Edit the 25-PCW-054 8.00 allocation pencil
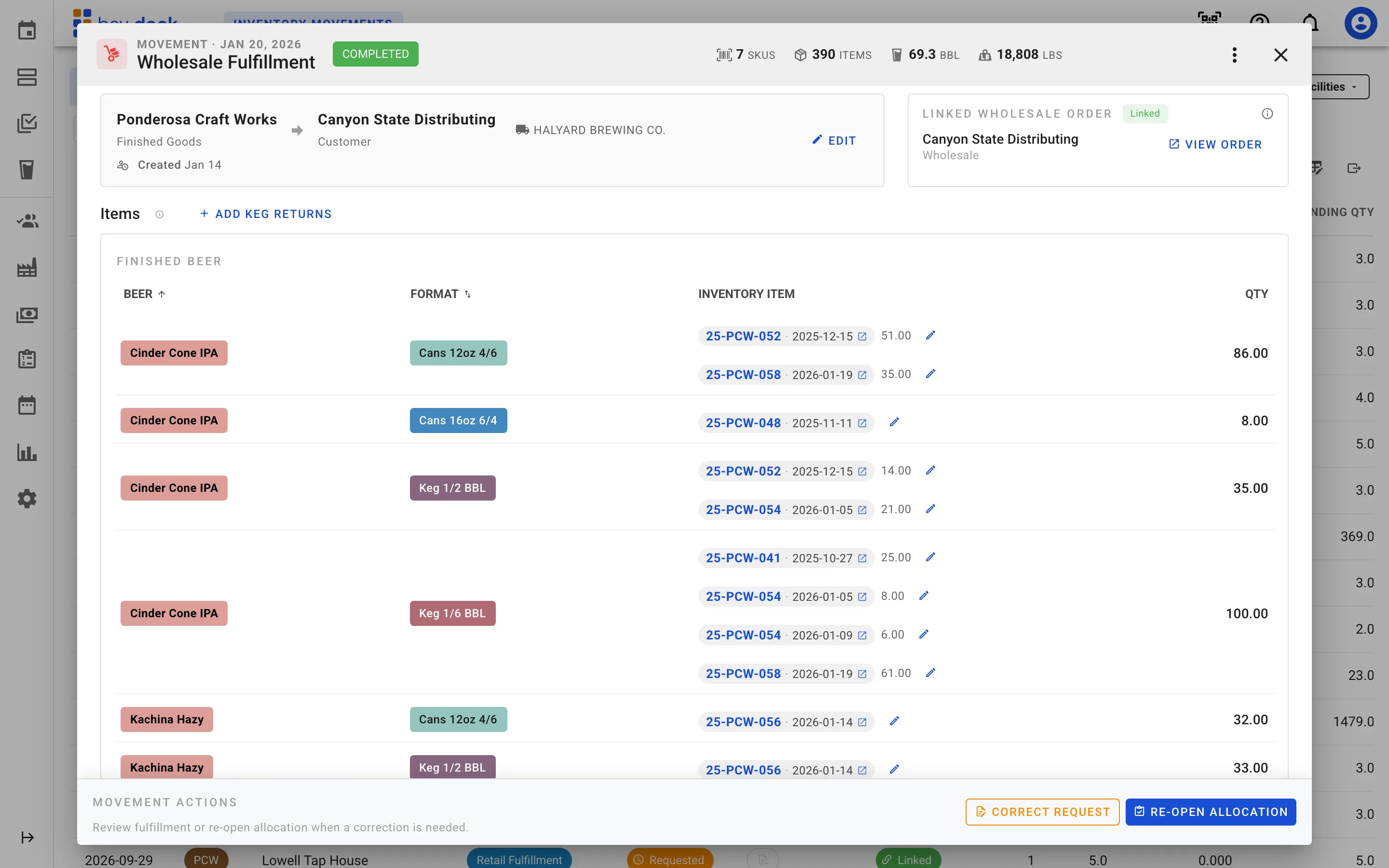This screenshot has height=868, width=1389. [924, 596]
